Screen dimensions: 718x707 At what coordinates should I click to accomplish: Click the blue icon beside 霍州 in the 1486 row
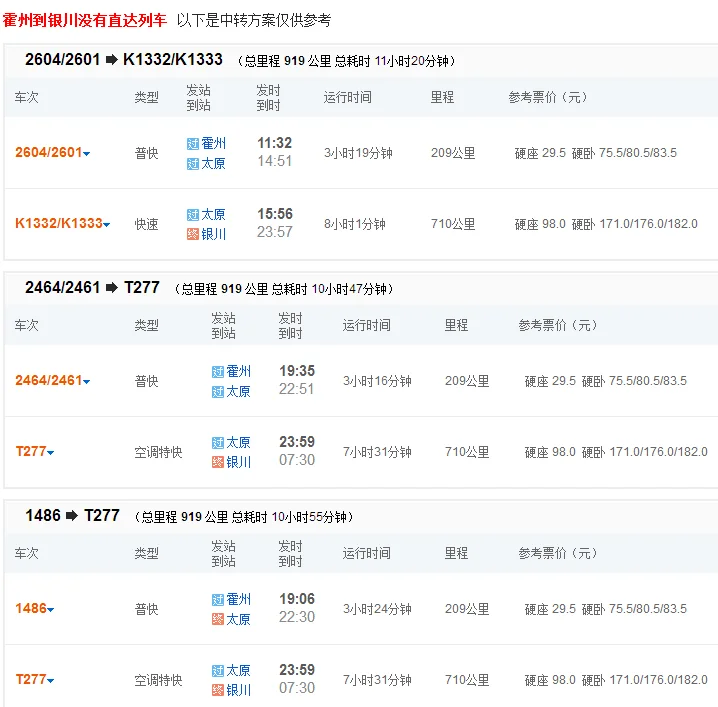[218, 600]
